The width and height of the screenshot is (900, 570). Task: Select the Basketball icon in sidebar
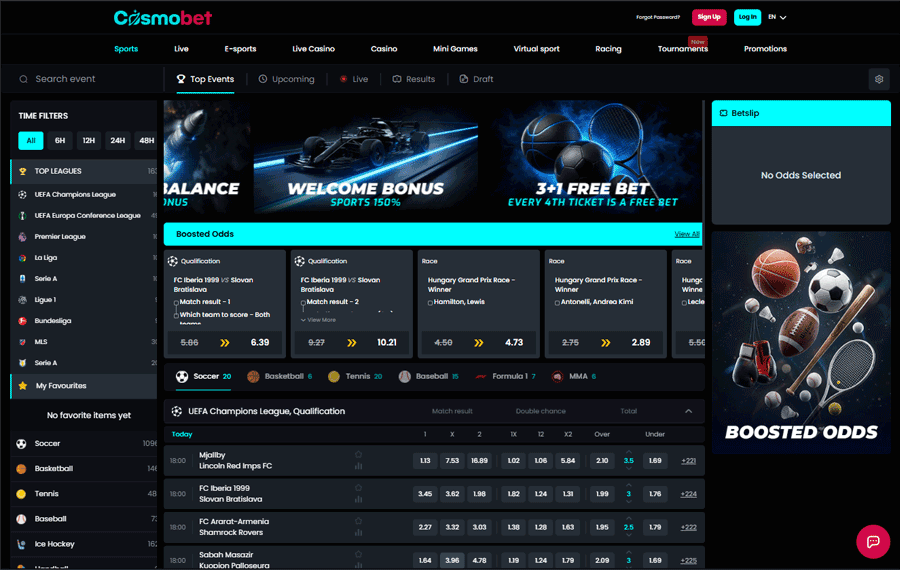click(21, 469)
